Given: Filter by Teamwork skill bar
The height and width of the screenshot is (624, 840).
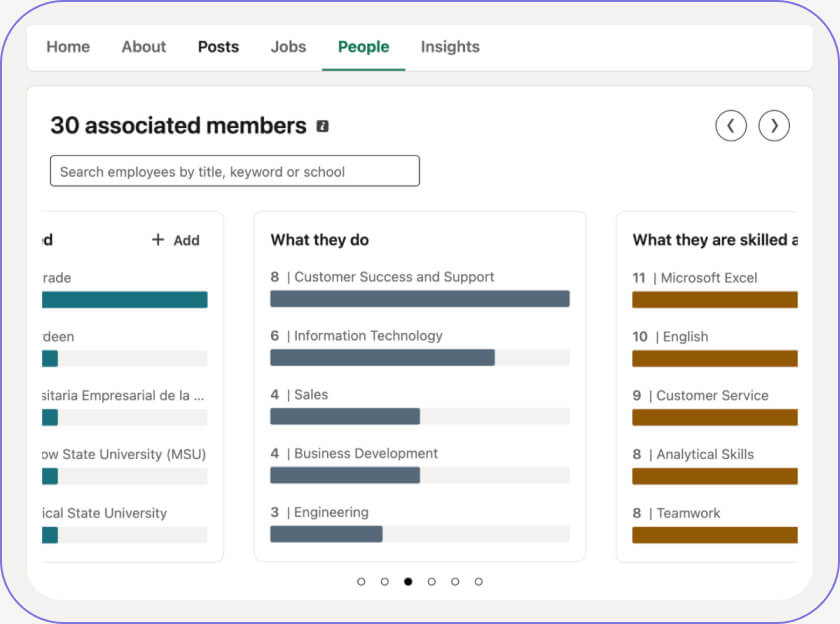Looking at the screenshot, I should click(715, 535).
